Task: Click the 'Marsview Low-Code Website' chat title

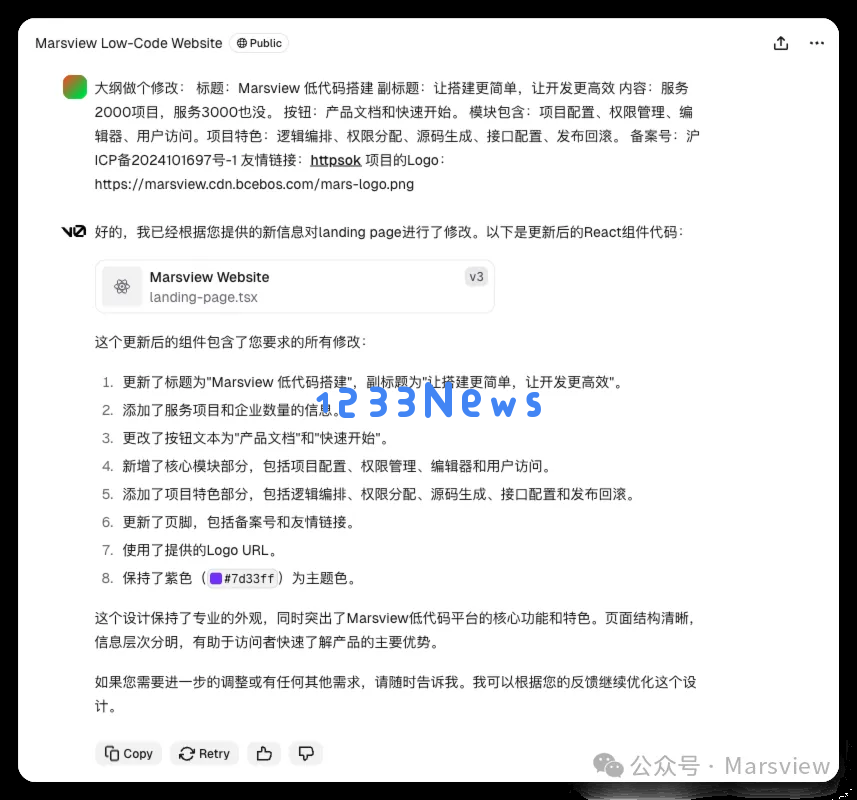Action: 129,43
